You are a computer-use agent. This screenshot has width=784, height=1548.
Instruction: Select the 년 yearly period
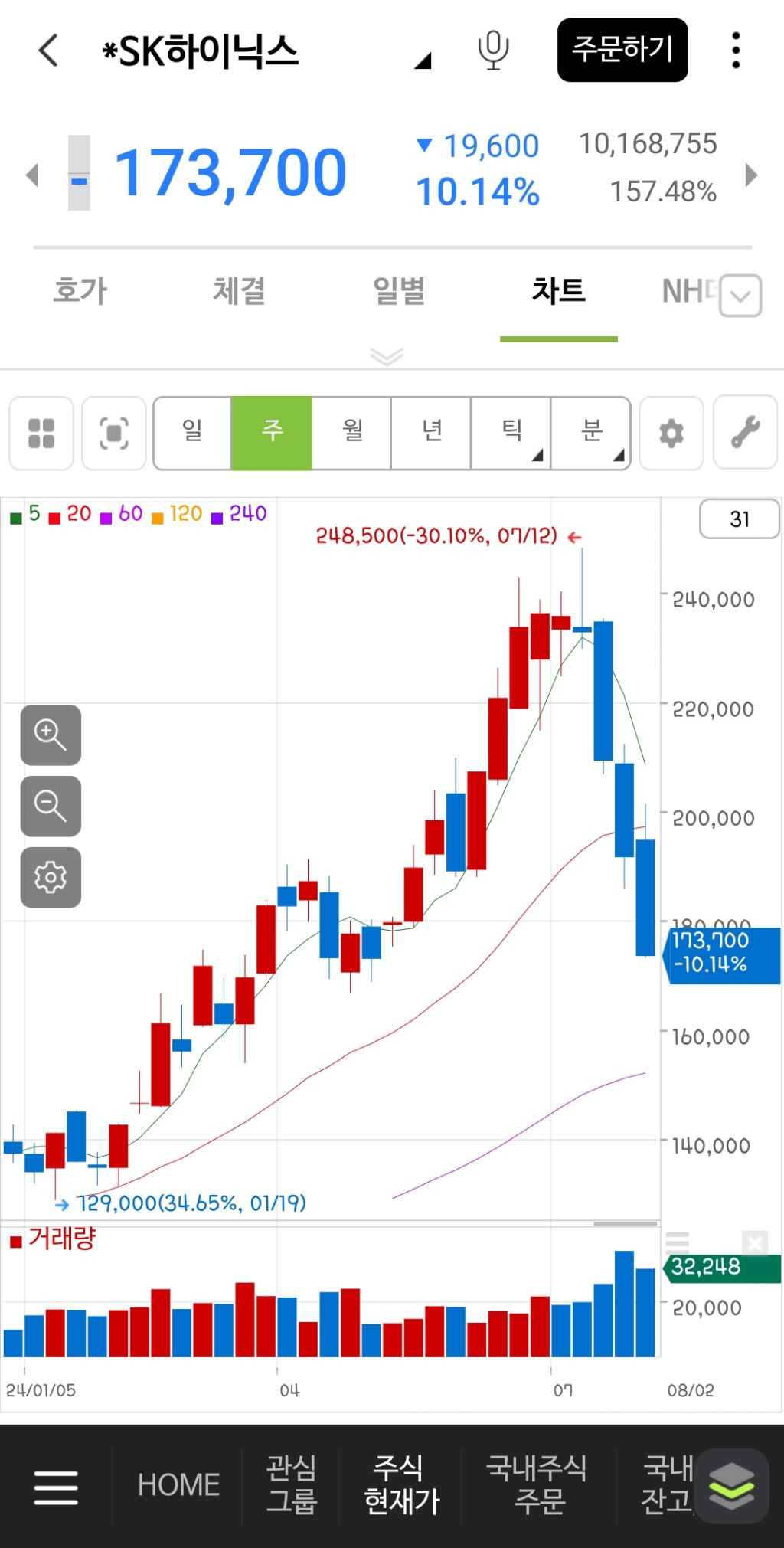[x=432, y=433]
